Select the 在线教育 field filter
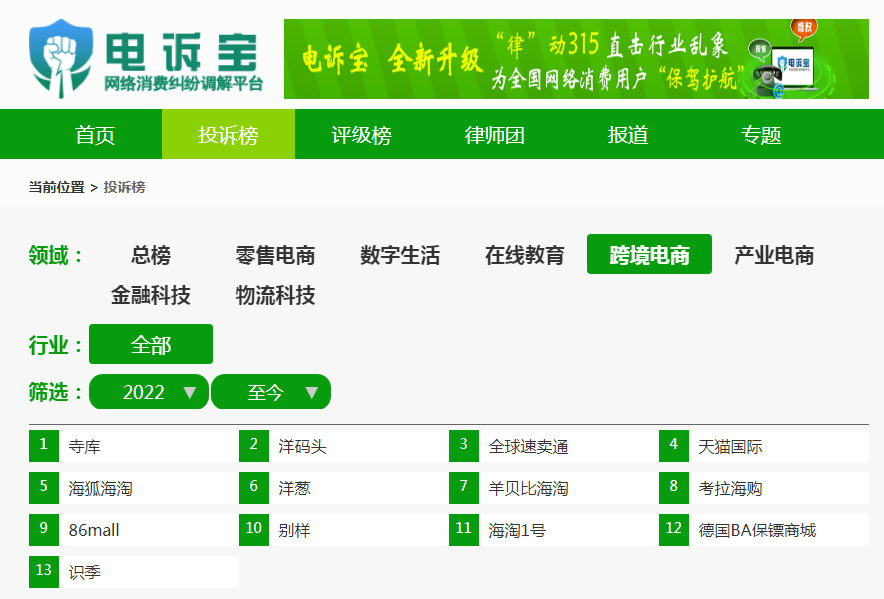Viewport: 884px width, 599px height. coord(524,255)
